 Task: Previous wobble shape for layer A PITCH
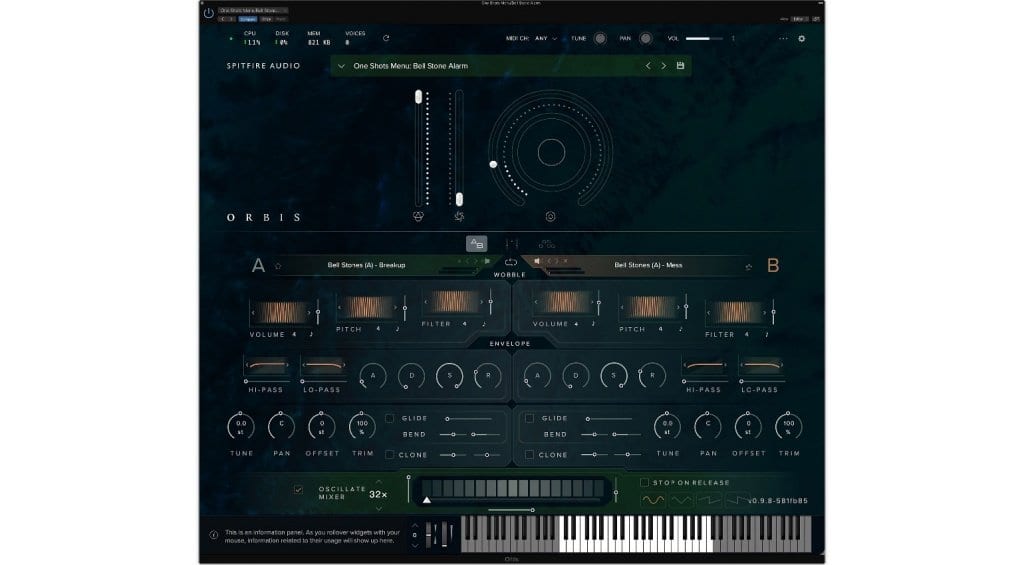tap(340, 307)
